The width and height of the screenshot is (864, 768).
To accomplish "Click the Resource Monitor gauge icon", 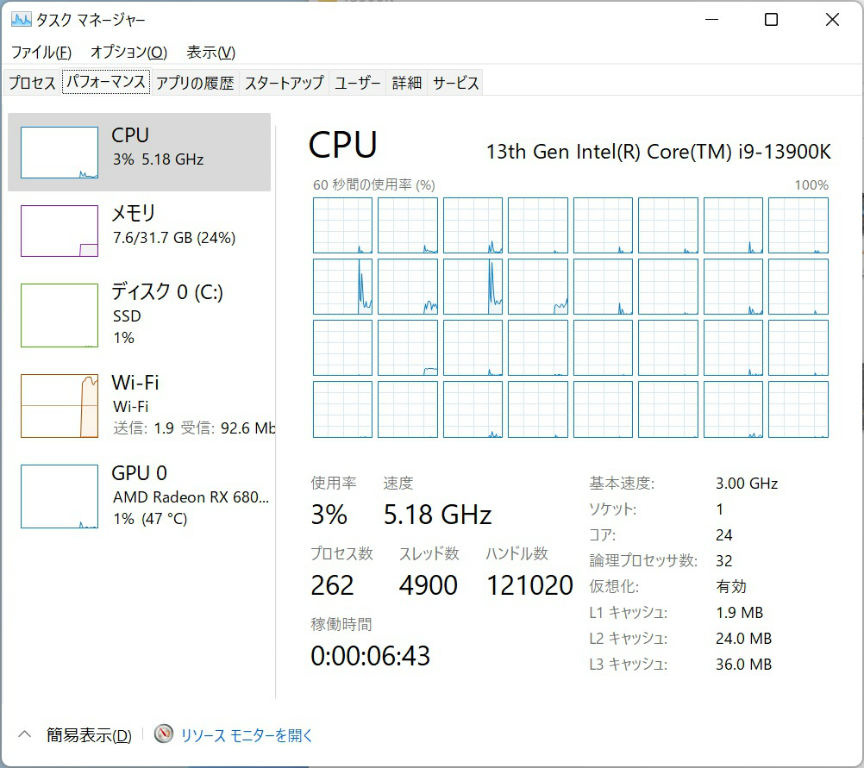I will click(x=164, y=735).
